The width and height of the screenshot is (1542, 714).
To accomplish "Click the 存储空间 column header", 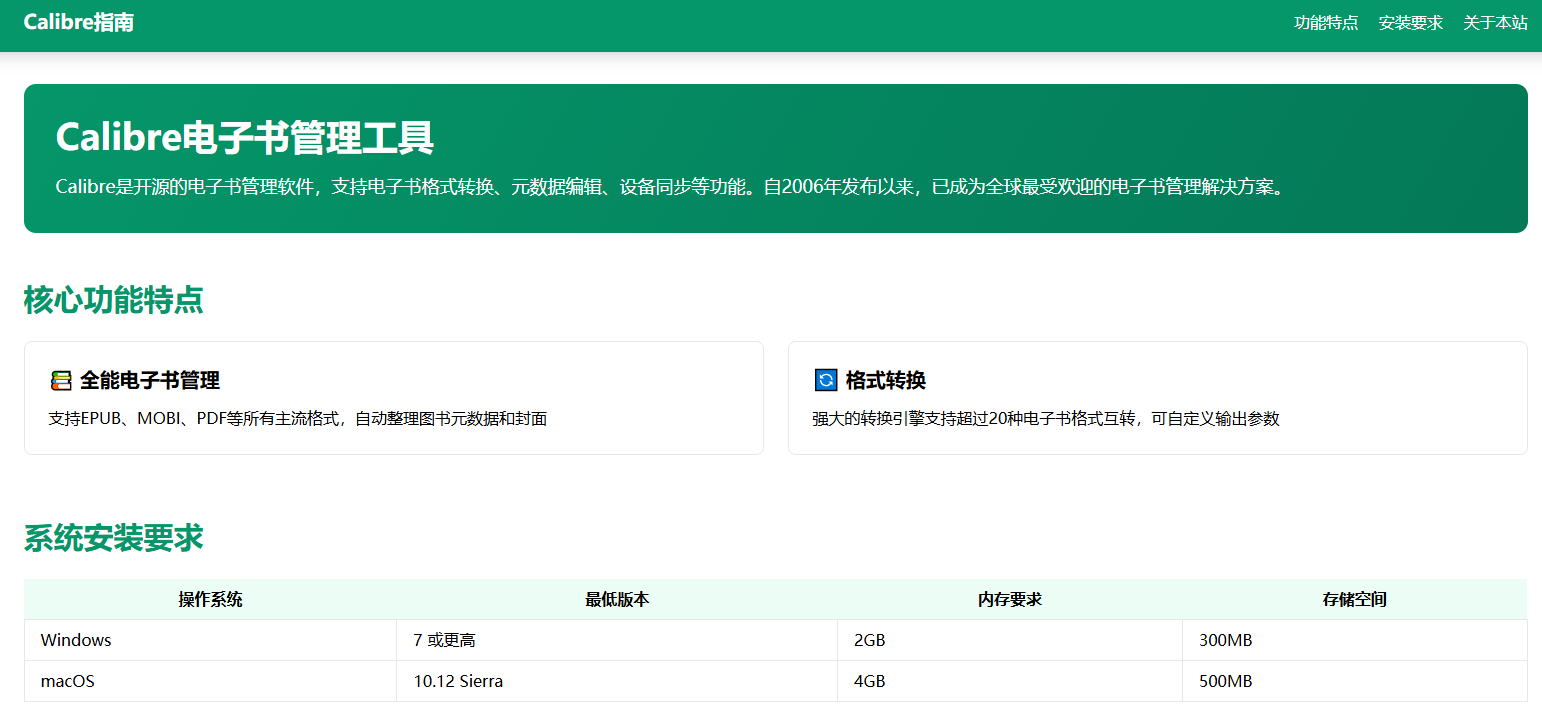I will pyautogui.click(x=1355, y=600).
